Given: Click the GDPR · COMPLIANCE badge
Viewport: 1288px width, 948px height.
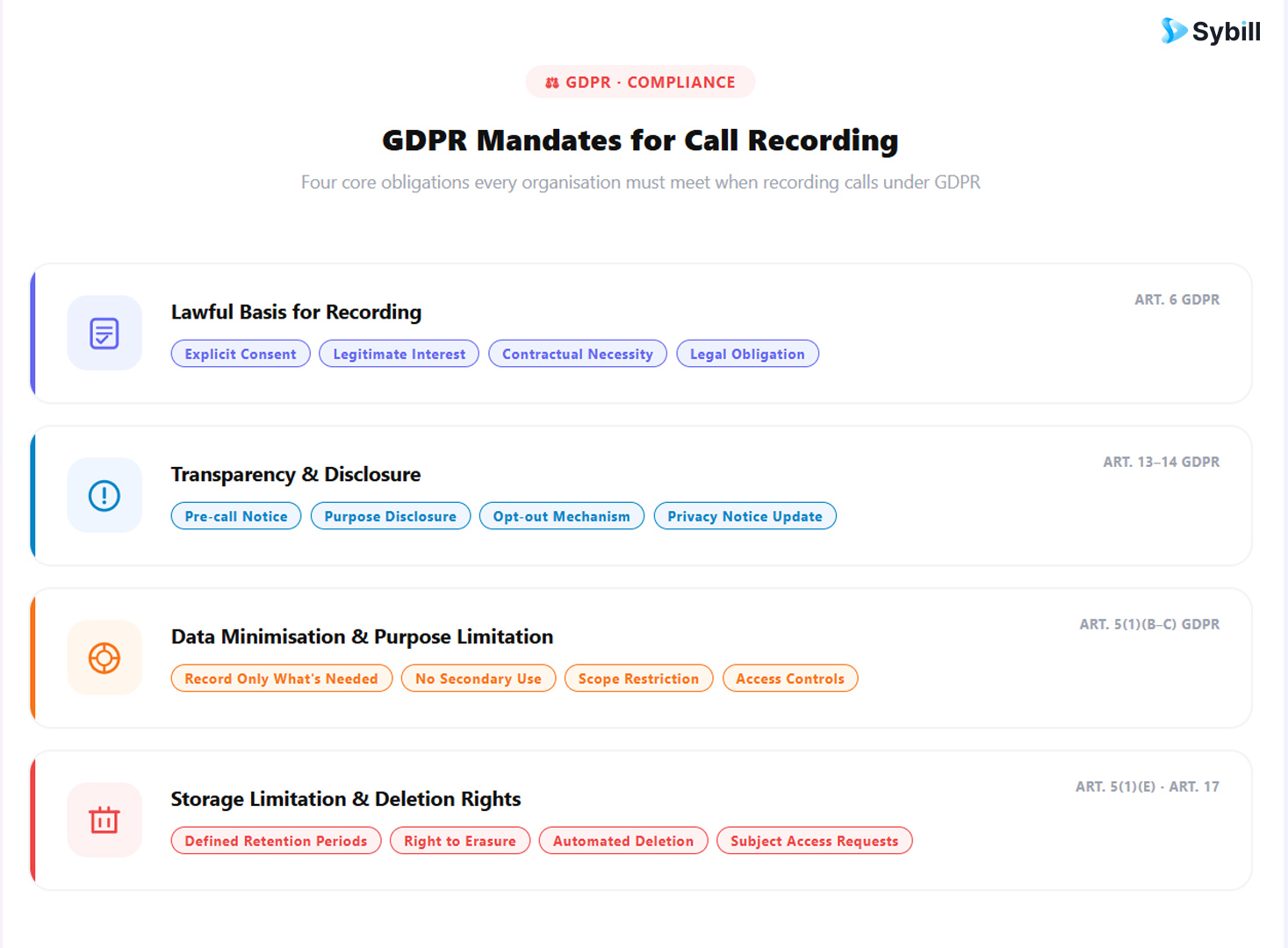Looking at the screenshot, I should click(640, 82).
